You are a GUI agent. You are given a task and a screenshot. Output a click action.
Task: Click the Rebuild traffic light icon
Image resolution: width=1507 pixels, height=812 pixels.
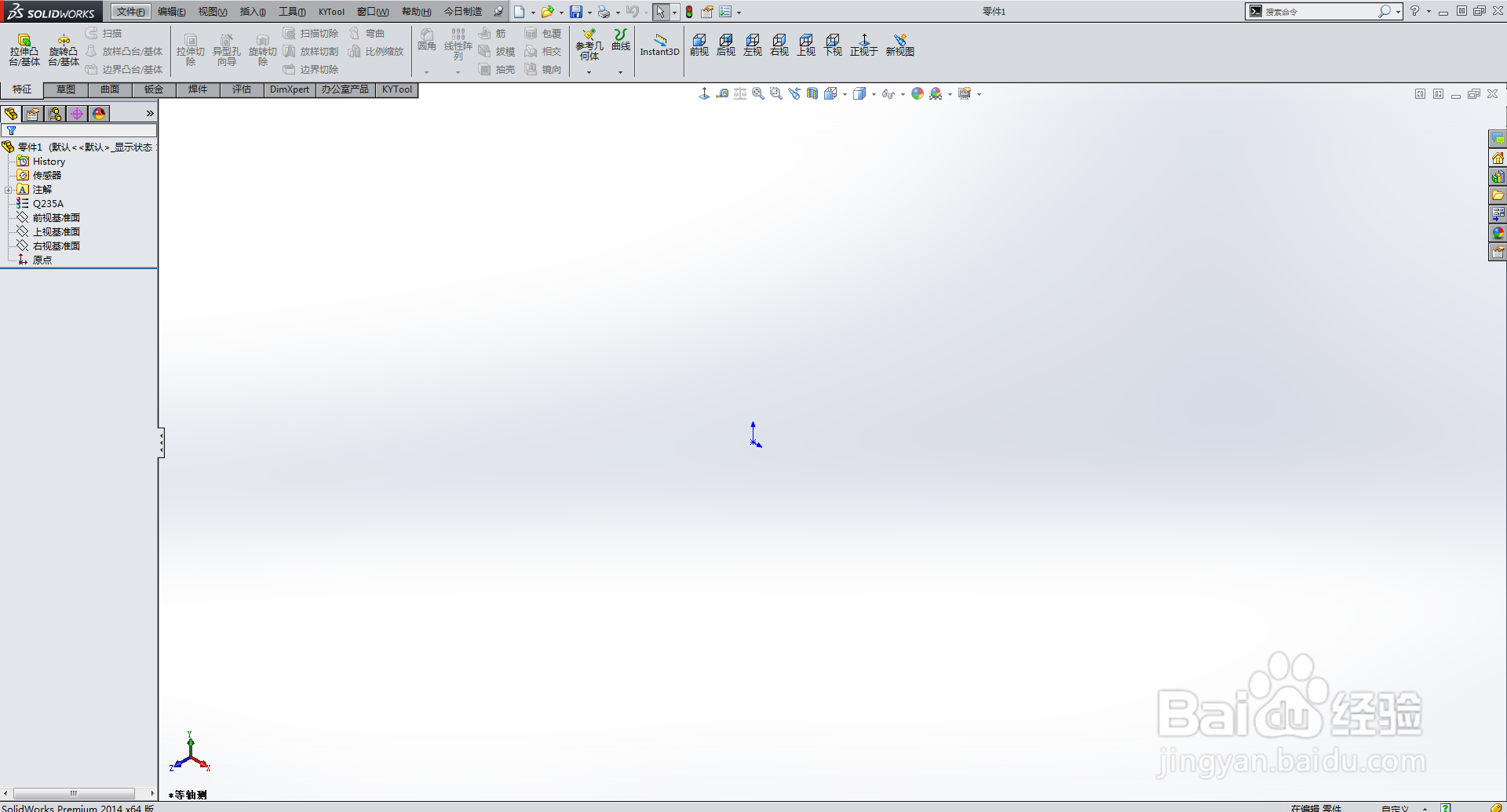tap(689, 12)
